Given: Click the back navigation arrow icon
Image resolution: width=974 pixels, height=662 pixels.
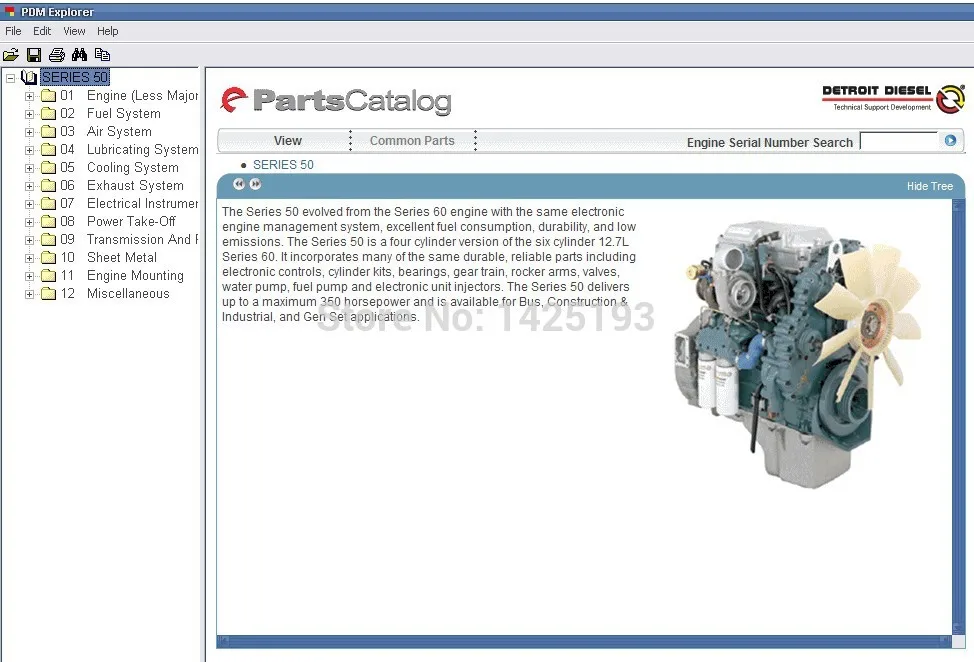Looking at the screenshot, I should tap(239, 184).
